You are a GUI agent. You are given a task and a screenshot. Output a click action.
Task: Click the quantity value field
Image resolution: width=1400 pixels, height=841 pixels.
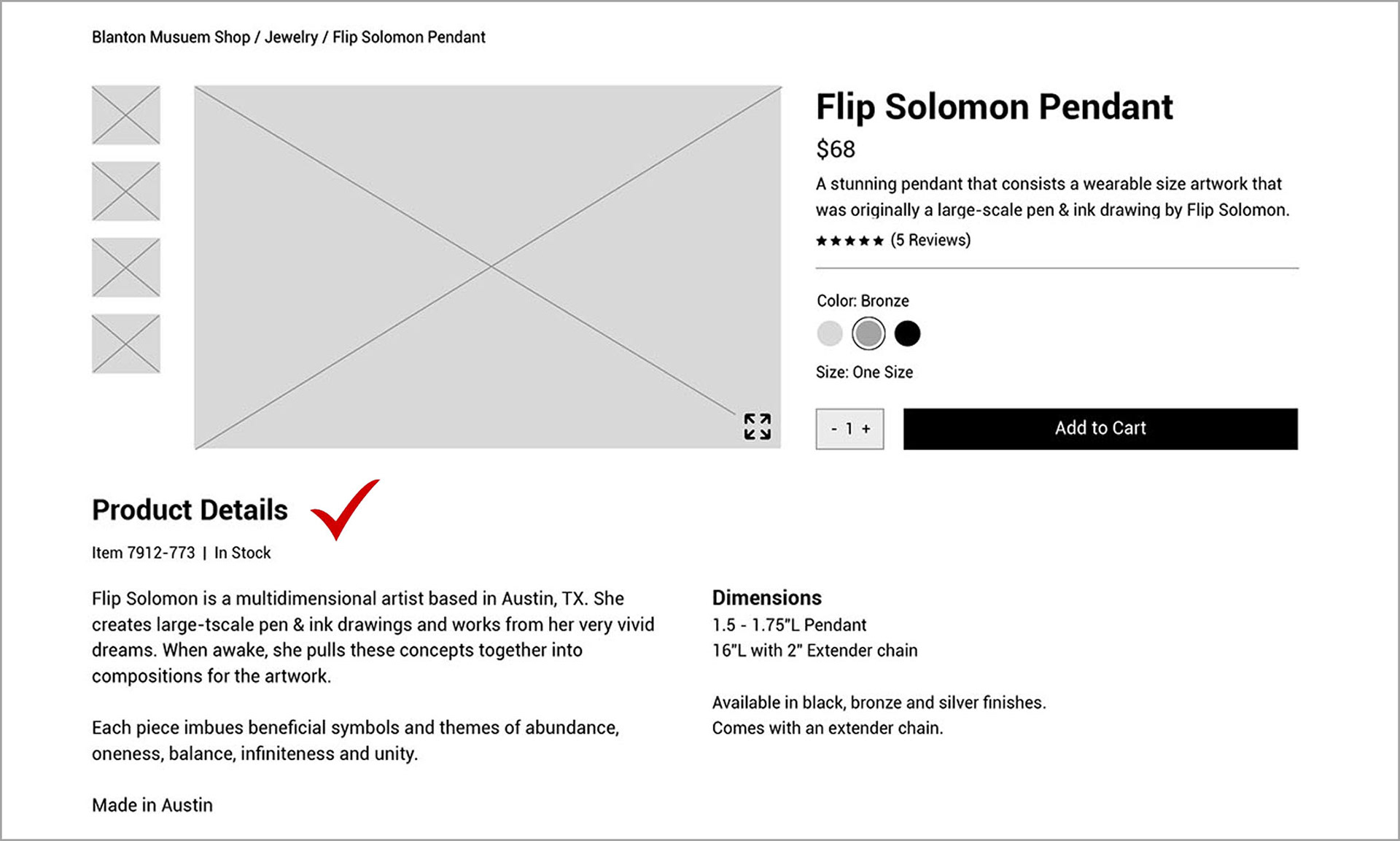(x=849, y=429)
